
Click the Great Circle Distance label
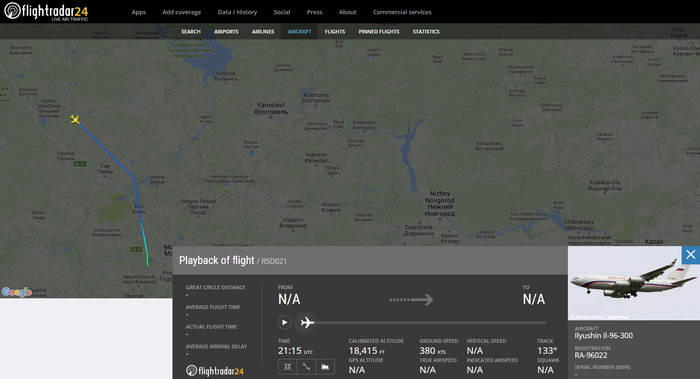(x=216, y=287)
